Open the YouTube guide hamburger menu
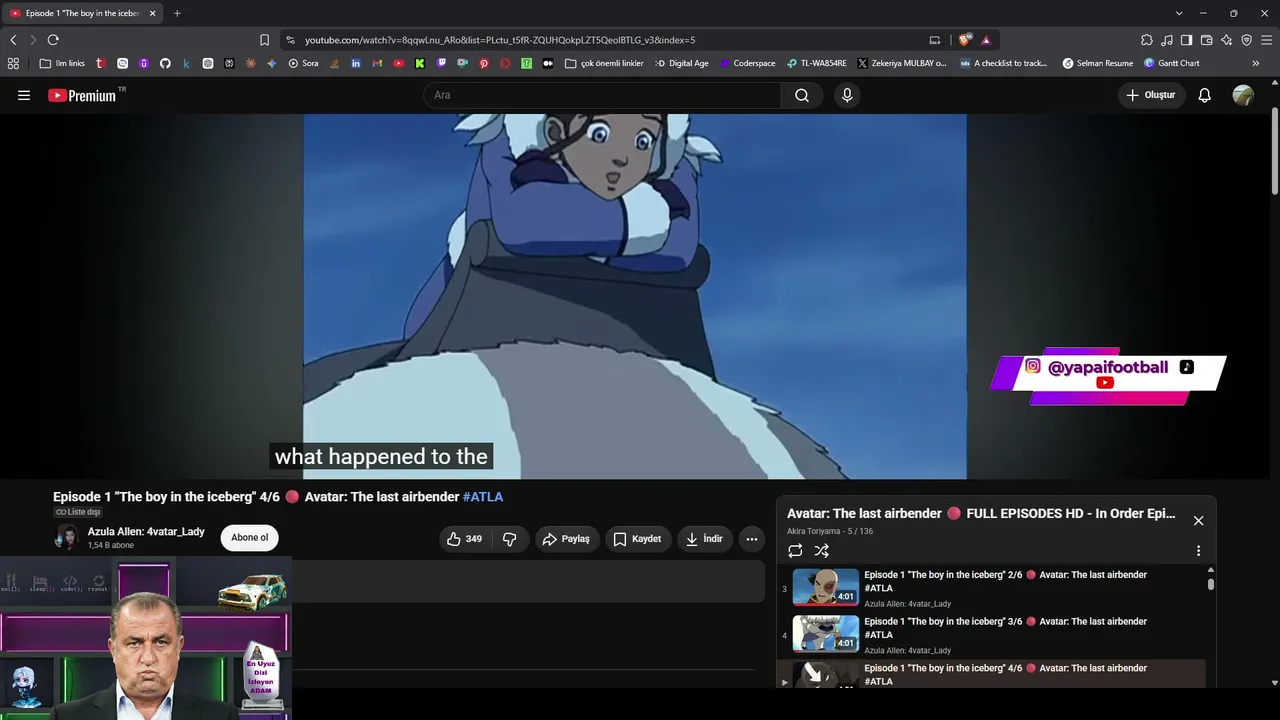The image size is (1280, 720). (x=24, y=95)
